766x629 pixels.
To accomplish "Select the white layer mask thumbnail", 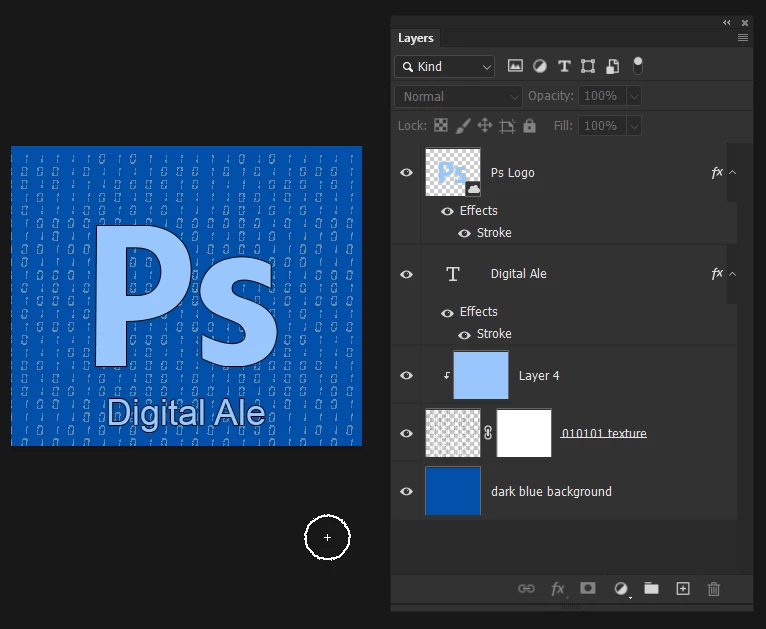I will (x=524, y=433).
